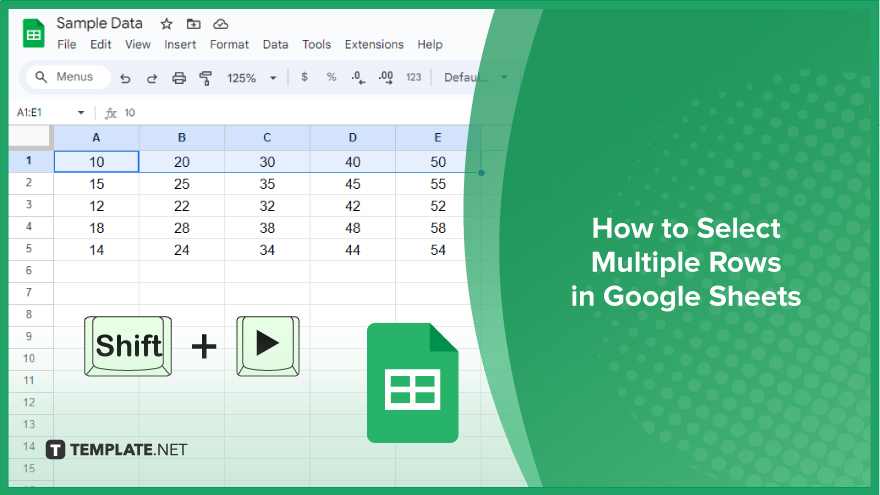
Task: Select row 5 header
Action: pos(29,249)
